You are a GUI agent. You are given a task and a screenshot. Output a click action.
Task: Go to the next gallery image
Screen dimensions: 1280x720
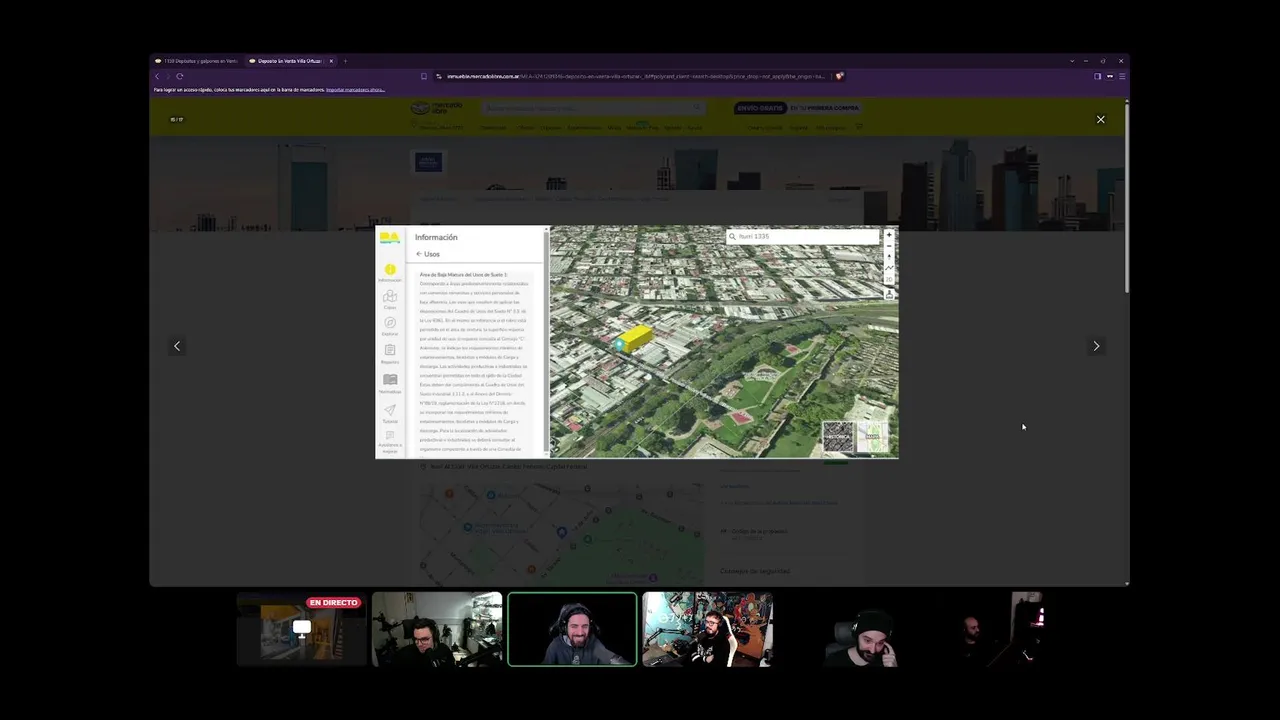[1096, 346]
